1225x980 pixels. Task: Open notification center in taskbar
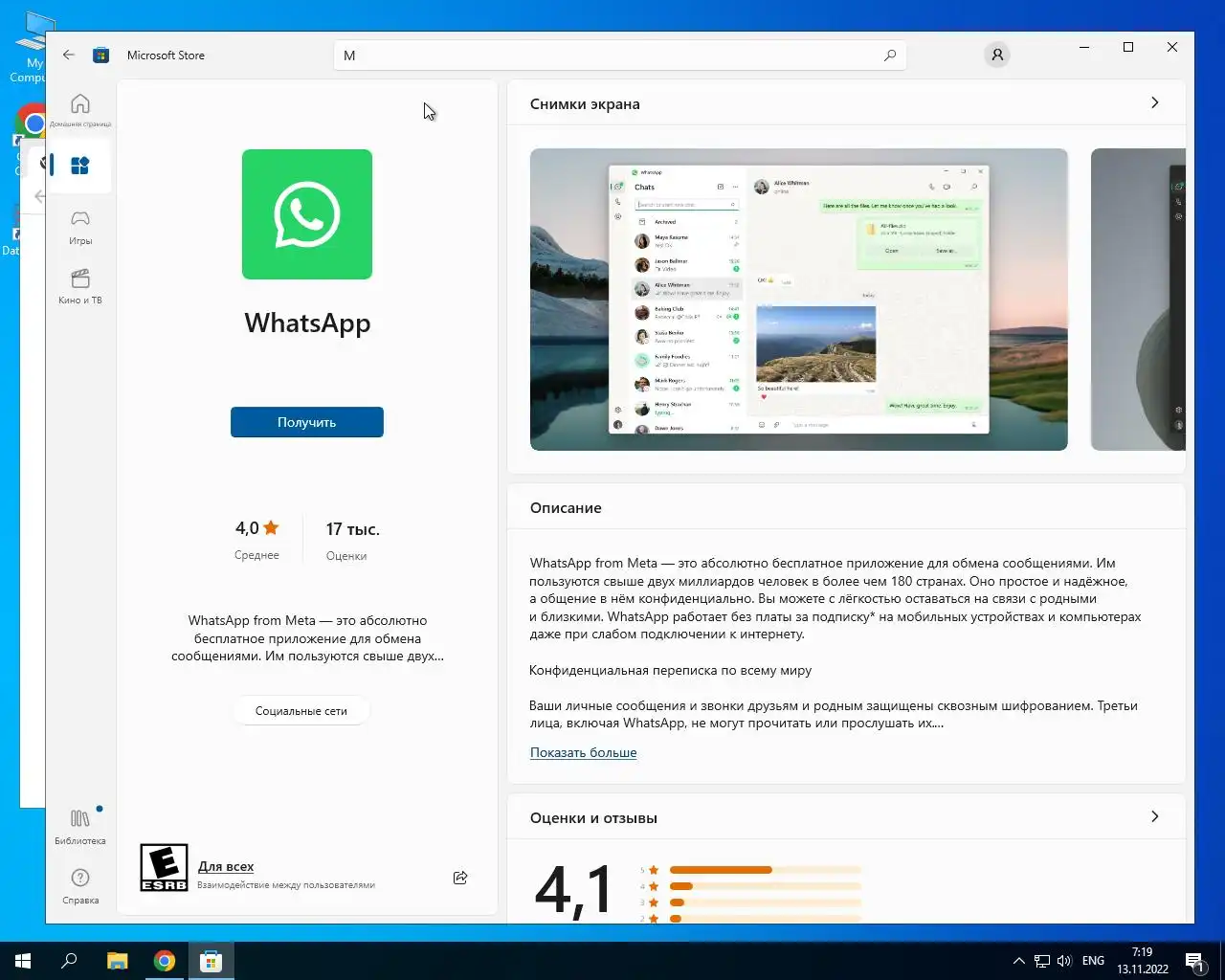pos(1194,961)
